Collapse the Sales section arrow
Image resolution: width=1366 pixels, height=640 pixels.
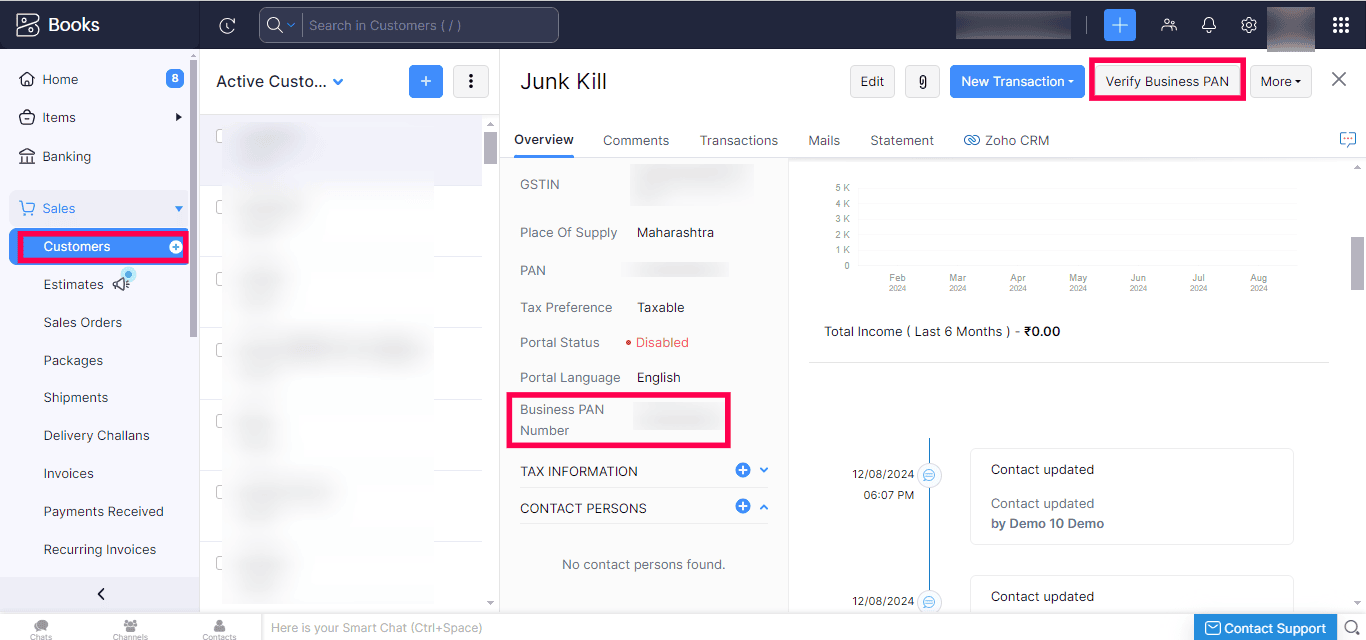pos(179,208)
